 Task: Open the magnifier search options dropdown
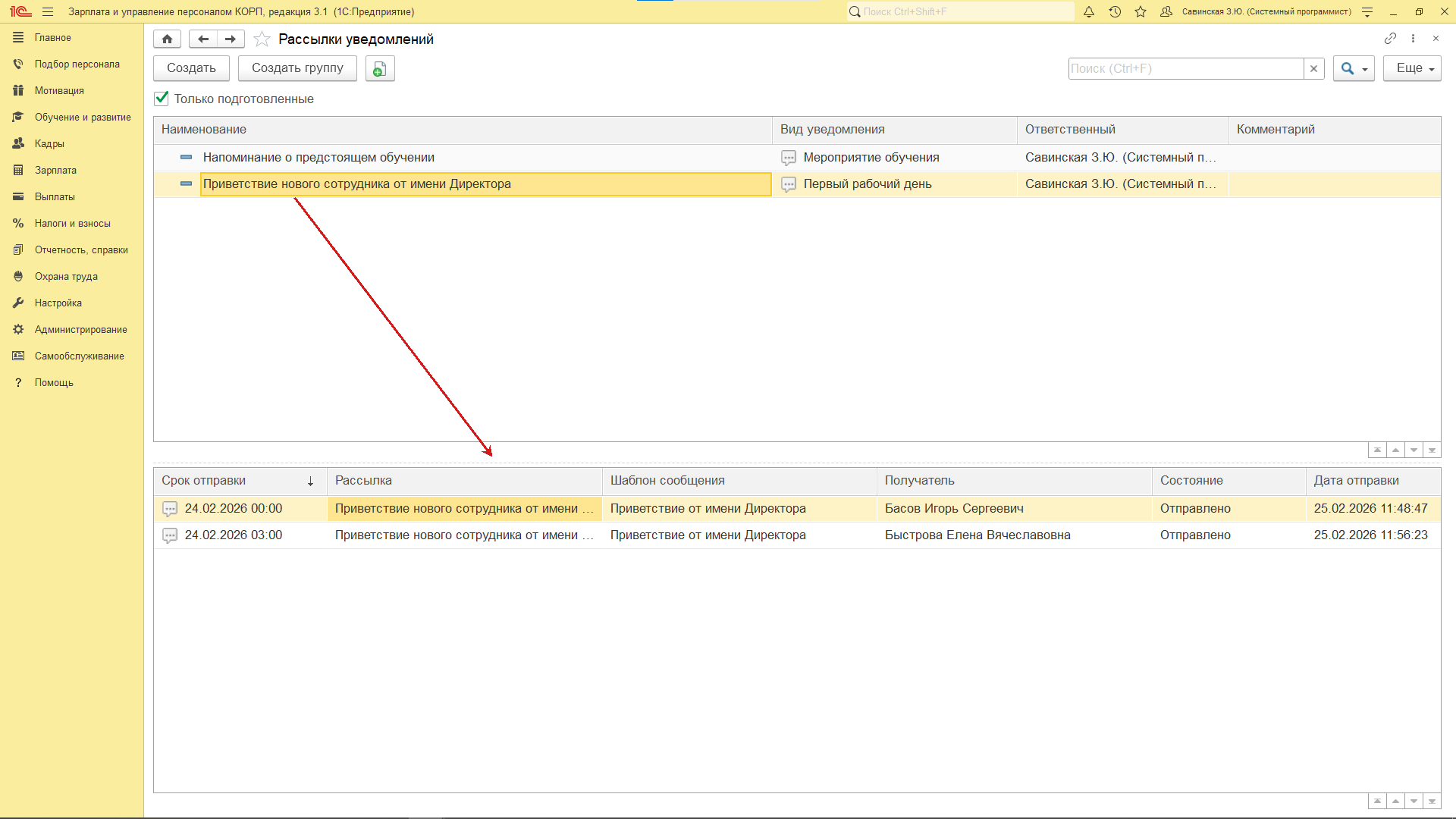[x=1354, y=69]
